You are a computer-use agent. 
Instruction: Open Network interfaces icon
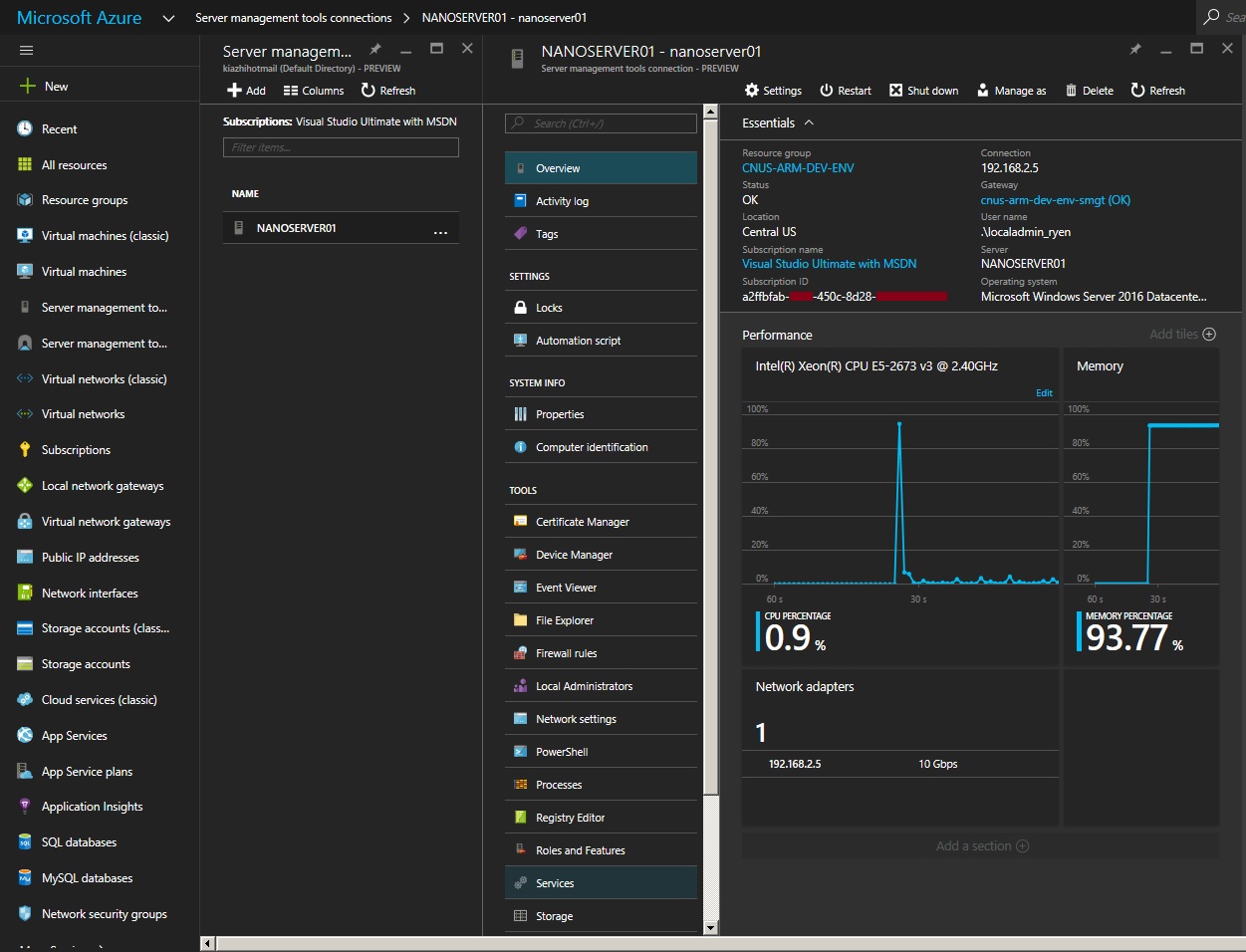25,593
